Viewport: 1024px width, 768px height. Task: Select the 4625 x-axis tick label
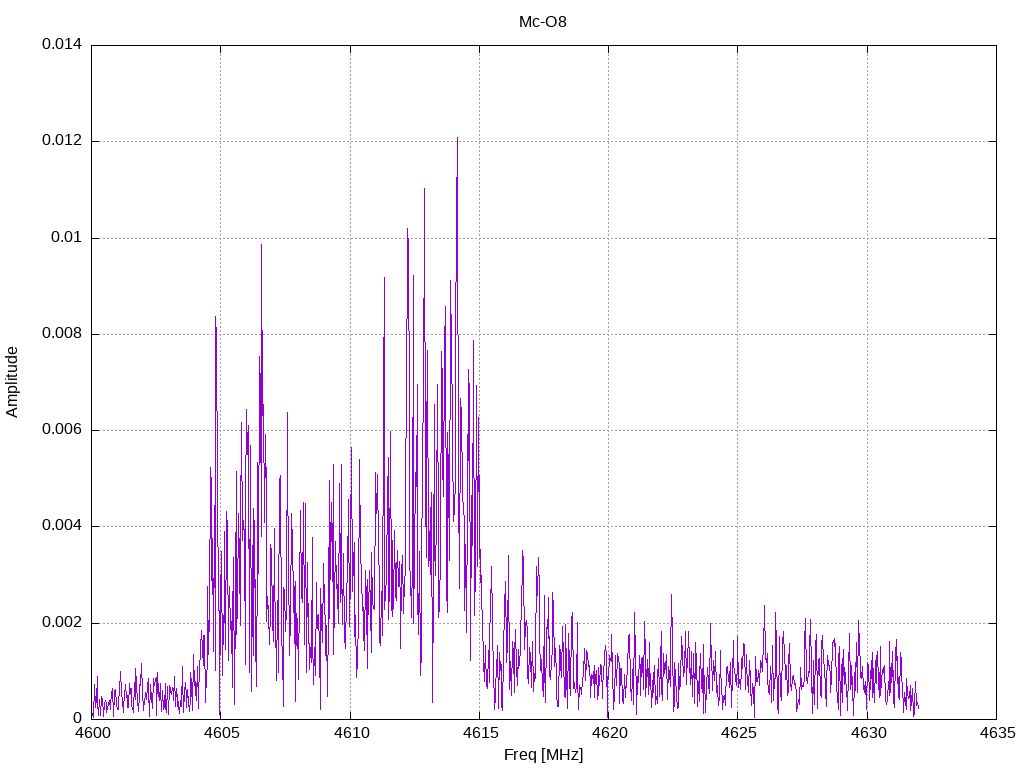[737, 733]
